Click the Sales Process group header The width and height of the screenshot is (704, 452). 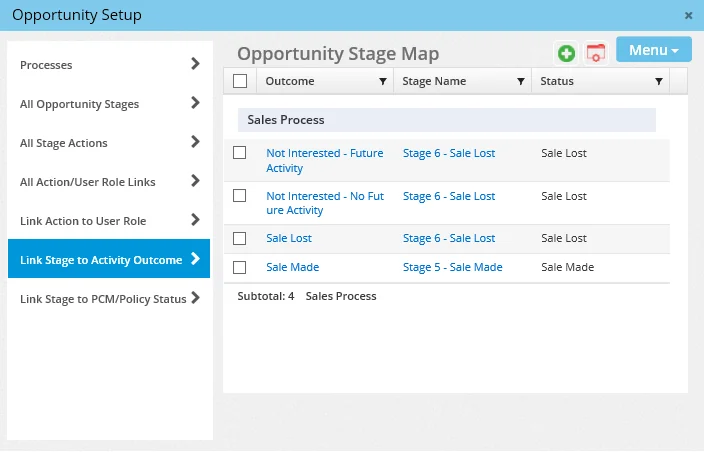click(x=447, y=120)
